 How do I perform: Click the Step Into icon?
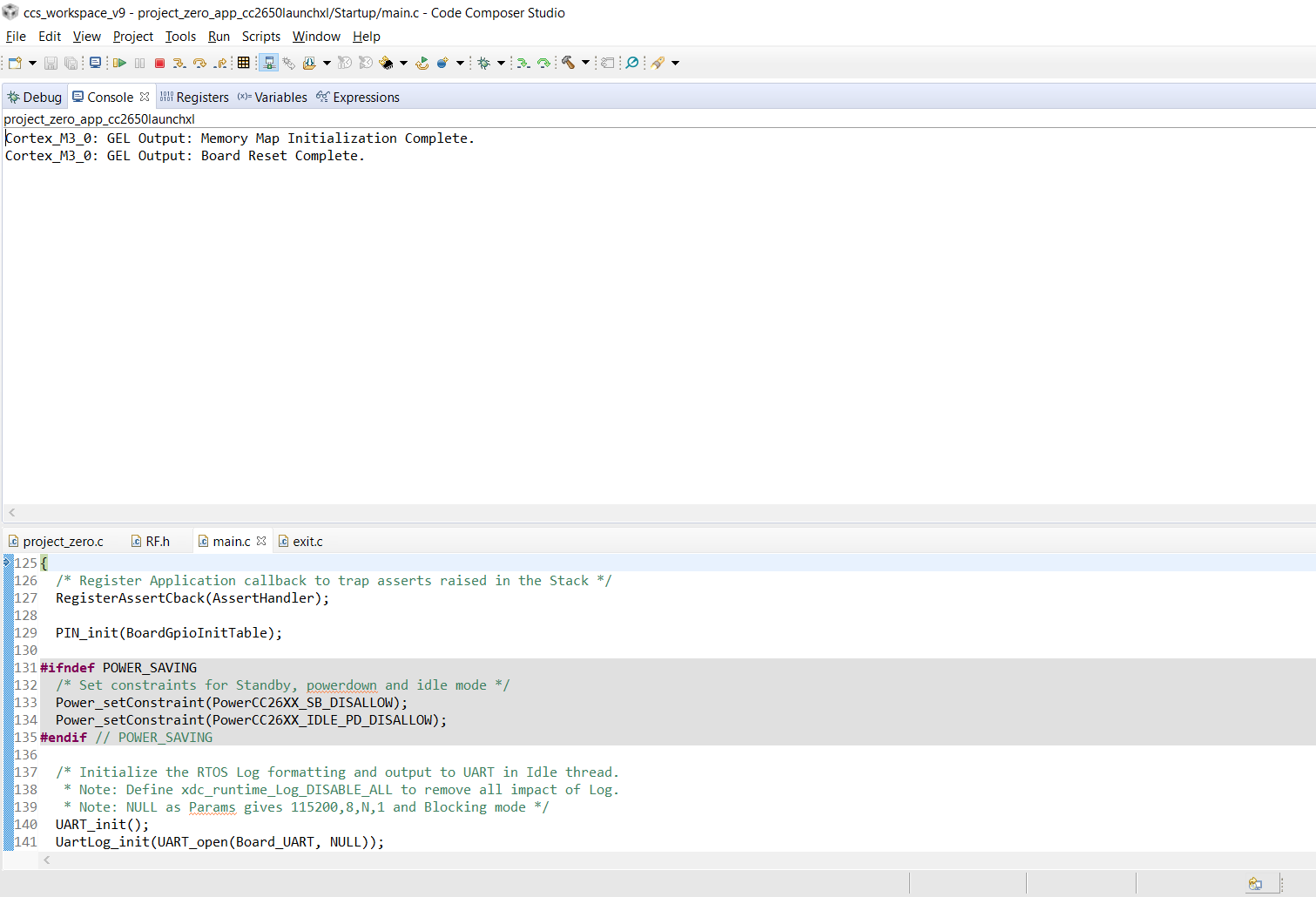click(x=179, y=63)
